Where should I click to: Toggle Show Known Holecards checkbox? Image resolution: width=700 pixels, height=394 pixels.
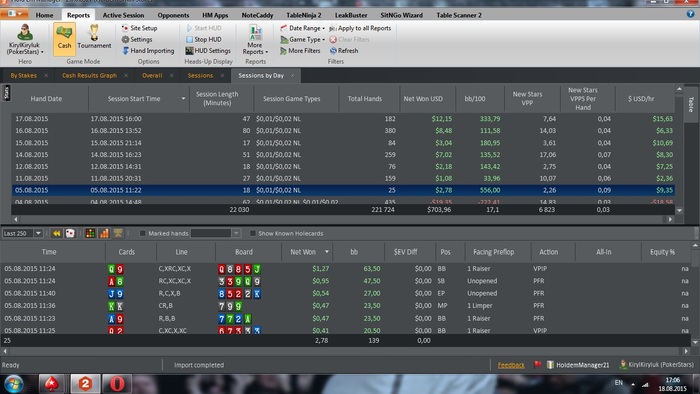coord(253,233)
